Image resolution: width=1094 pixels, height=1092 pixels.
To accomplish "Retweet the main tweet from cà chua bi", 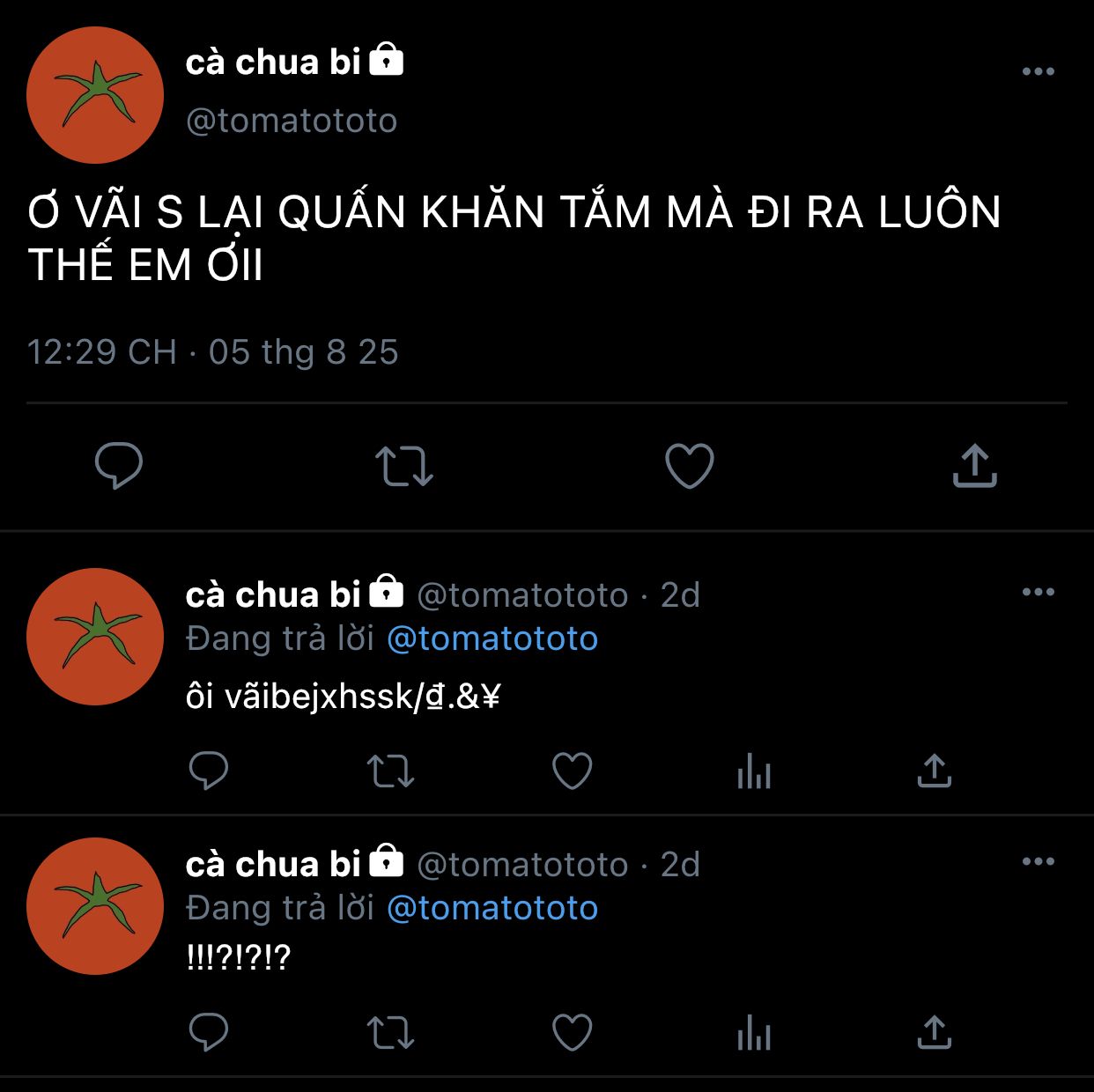I will coord(404,466).
